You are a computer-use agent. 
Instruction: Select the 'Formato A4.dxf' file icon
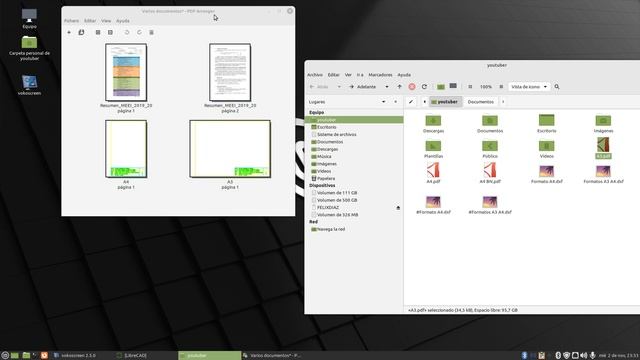pos(547,171)
